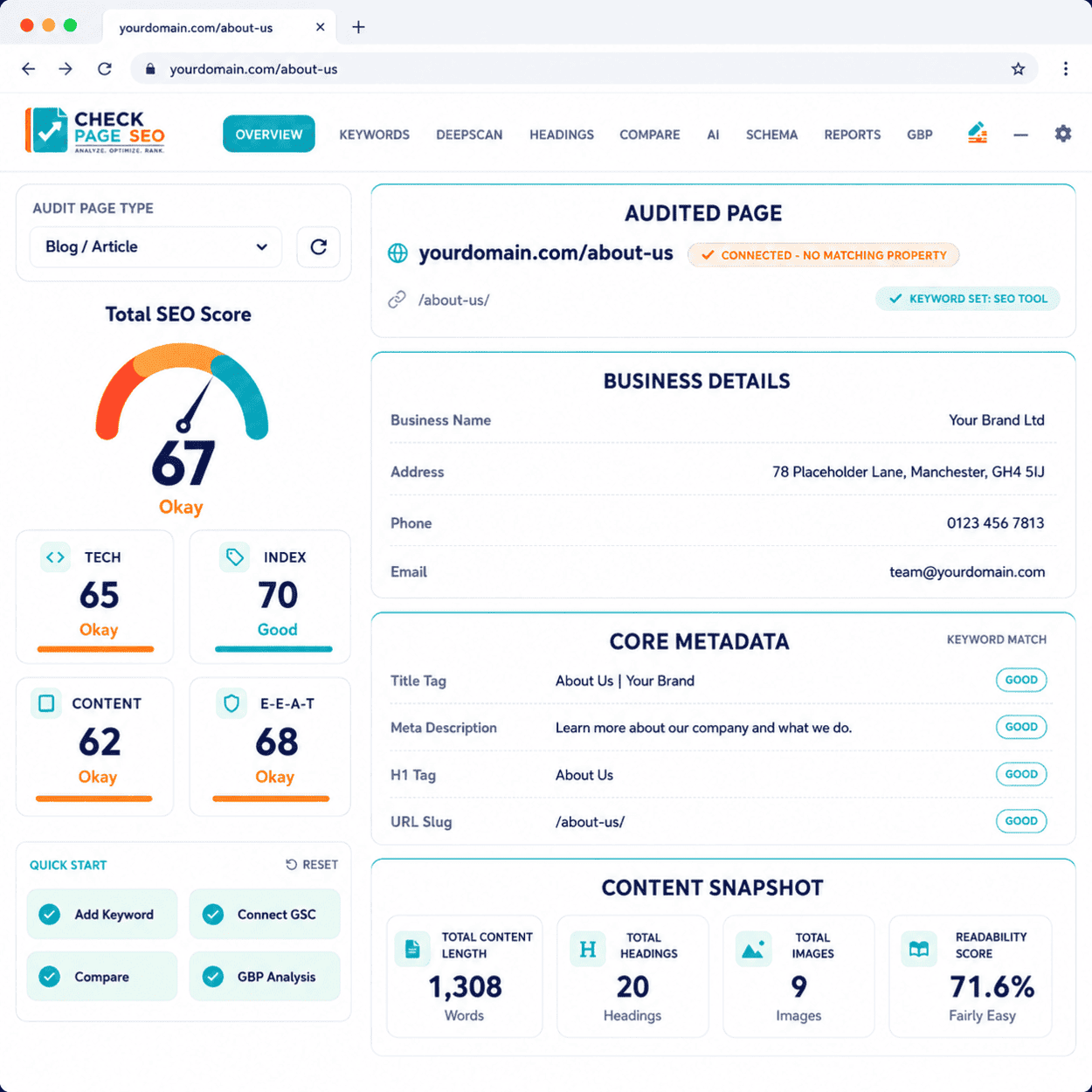Screen dimensions: 1092x1092
Task: Click the orange highlighter icon in navbar
Action: [x=978, y=133]
